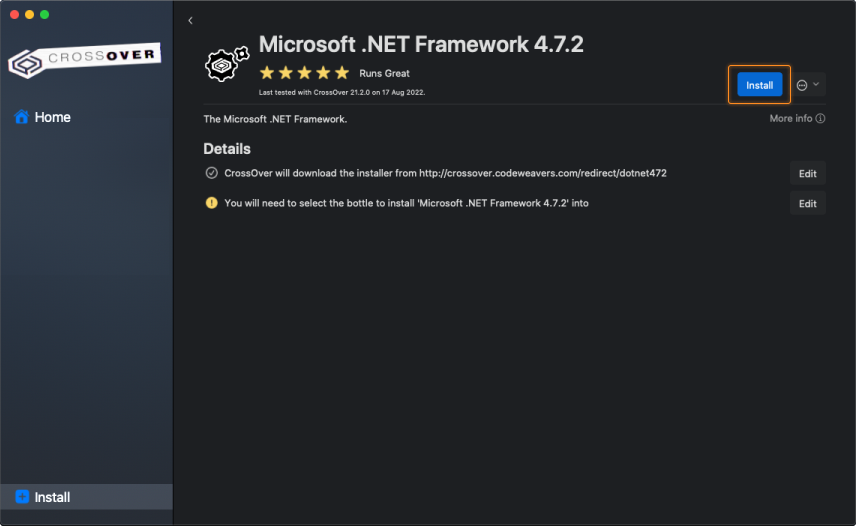
Task: Click the 'Microsoft .NET Framework 4.7.2' title
Action: pyautogui.click(x=421, y=44)
